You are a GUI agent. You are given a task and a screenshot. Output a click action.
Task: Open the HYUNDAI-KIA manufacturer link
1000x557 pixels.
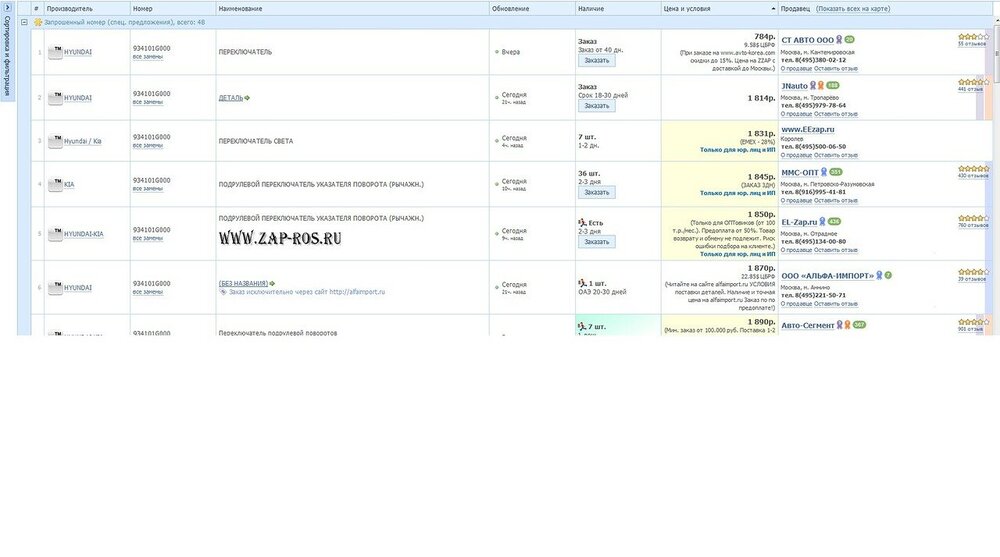coord(84,234)
